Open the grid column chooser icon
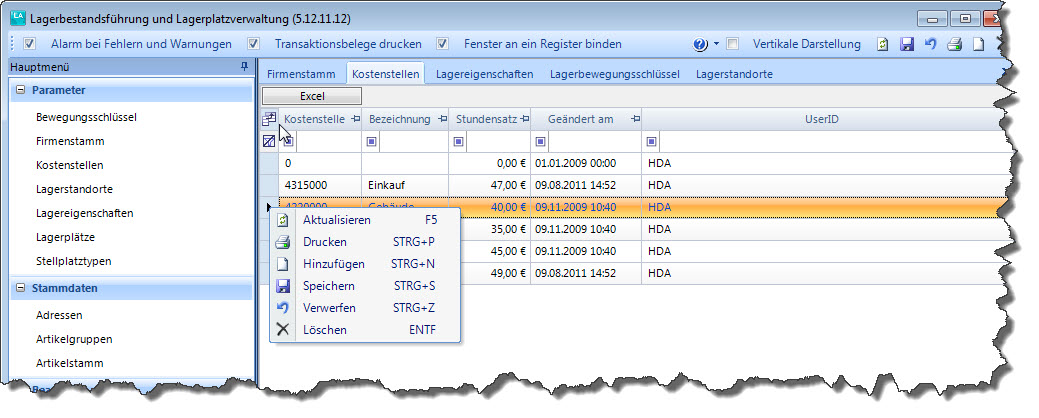1039x418 pixels. [269, 119]
